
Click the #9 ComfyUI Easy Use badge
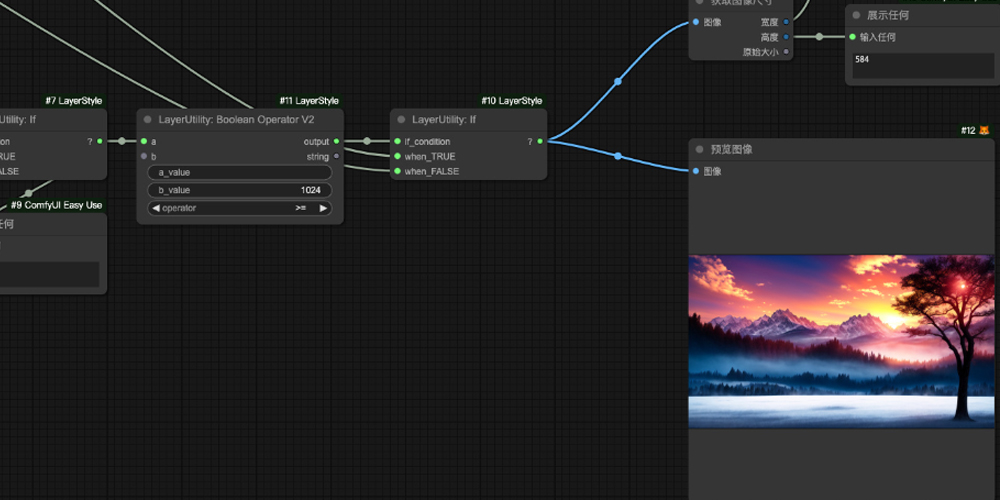point(56,205)
